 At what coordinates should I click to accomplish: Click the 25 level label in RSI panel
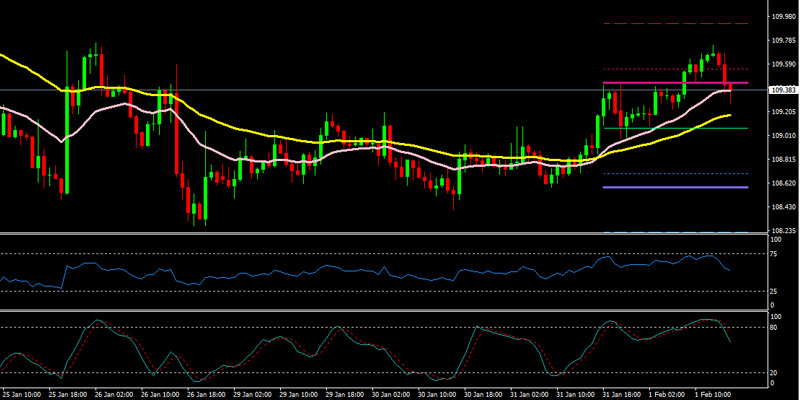pyautogui.click(x=774, y=291)
